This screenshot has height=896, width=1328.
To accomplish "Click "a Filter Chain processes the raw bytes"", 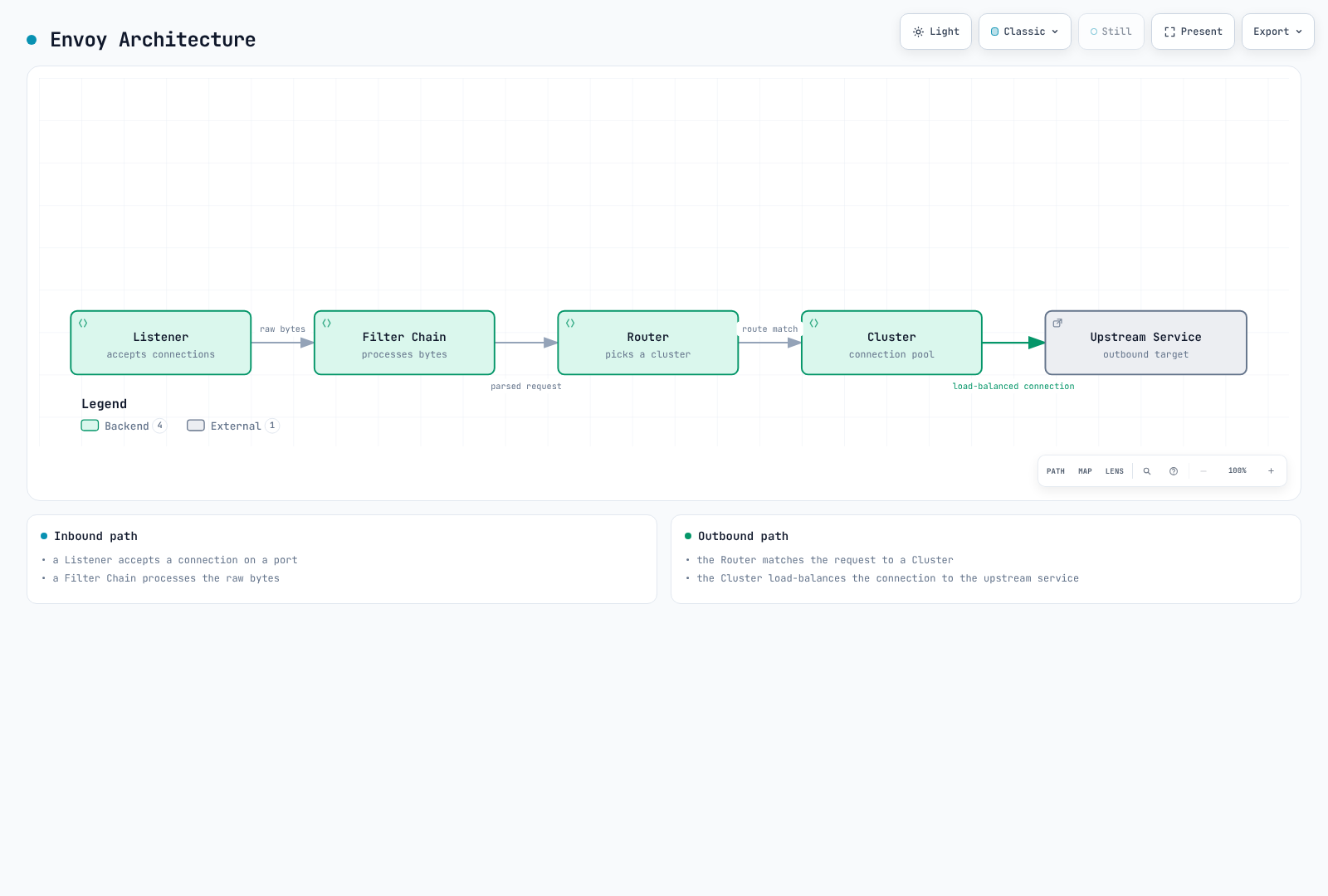I will click(166, 578).
